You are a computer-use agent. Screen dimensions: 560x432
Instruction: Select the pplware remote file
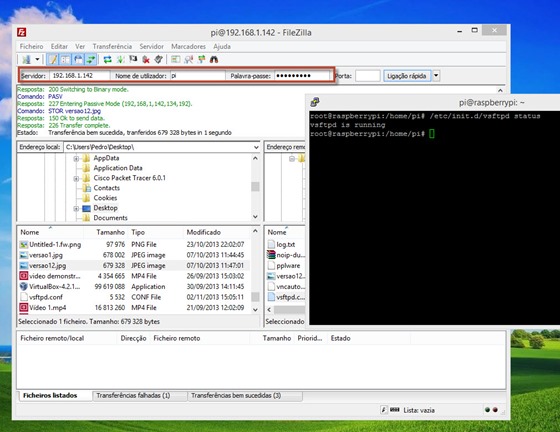pos(288,266)
